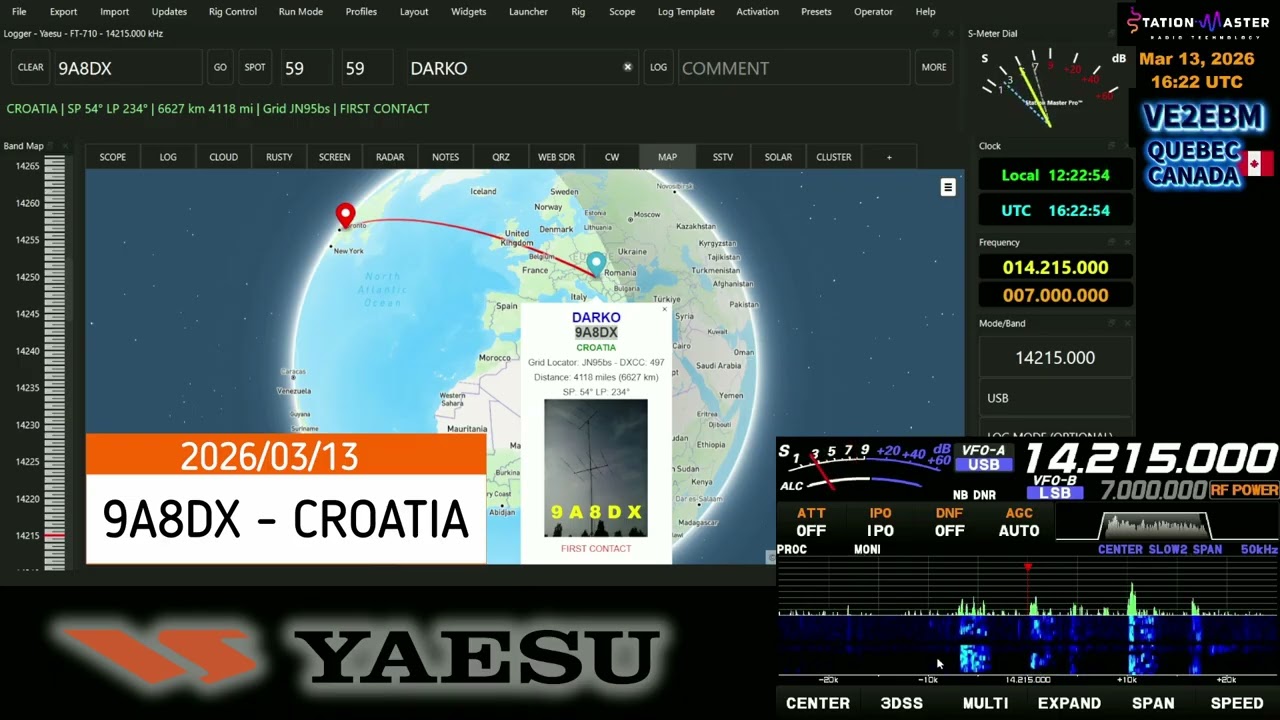This screenshot has width=1280, height=720.
Task: Click the SPEED scope button
Action: [x=1237, y=703]
